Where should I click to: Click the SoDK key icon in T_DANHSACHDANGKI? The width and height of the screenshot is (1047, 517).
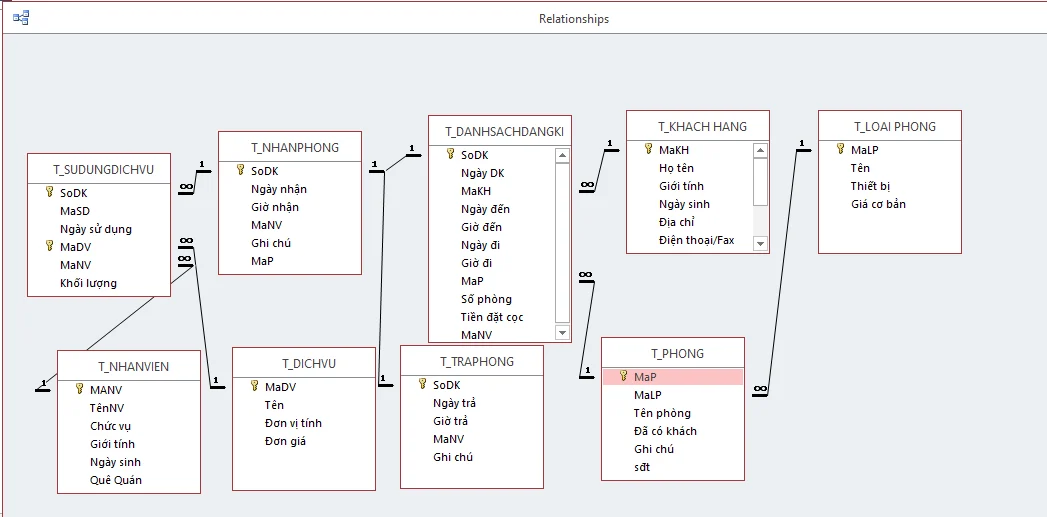tap(450, 154)
